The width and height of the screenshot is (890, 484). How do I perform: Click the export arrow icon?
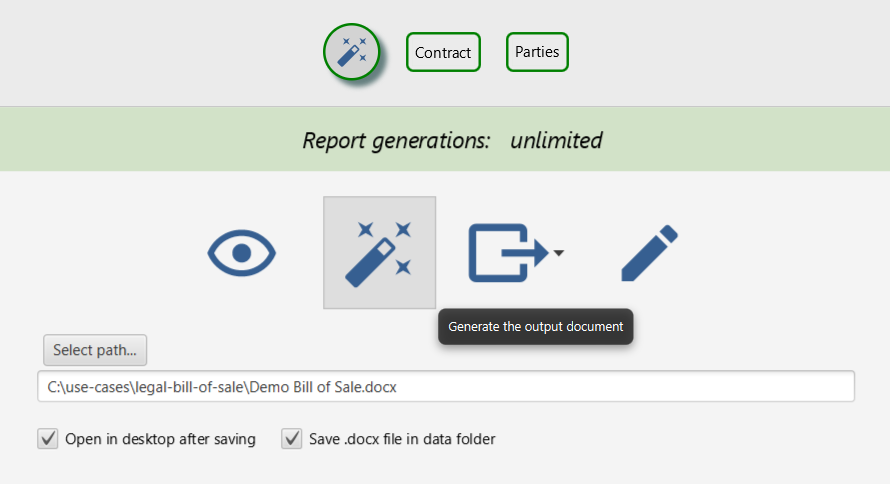click(x=509, y=253)
